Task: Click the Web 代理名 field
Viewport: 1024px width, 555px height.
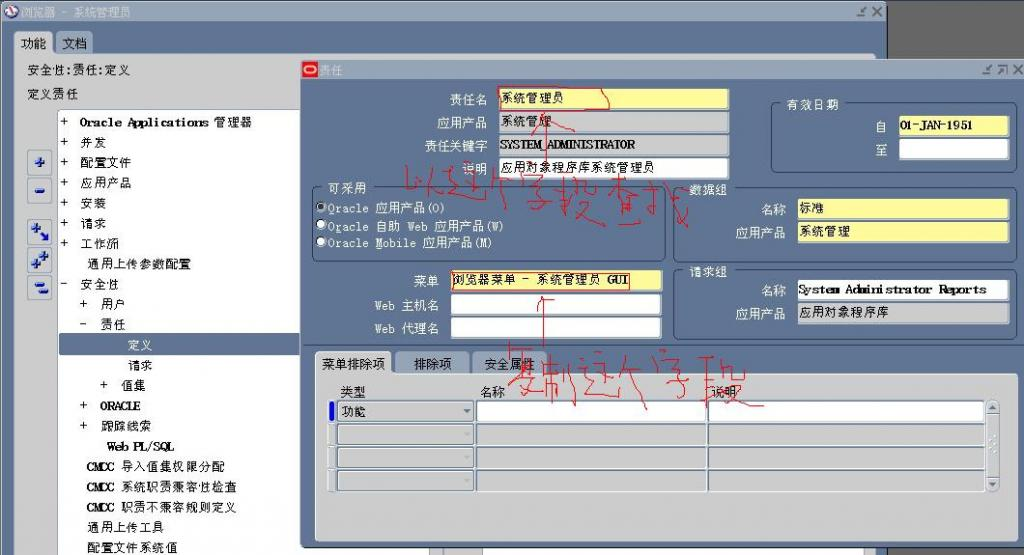Action: click(556, 328)
